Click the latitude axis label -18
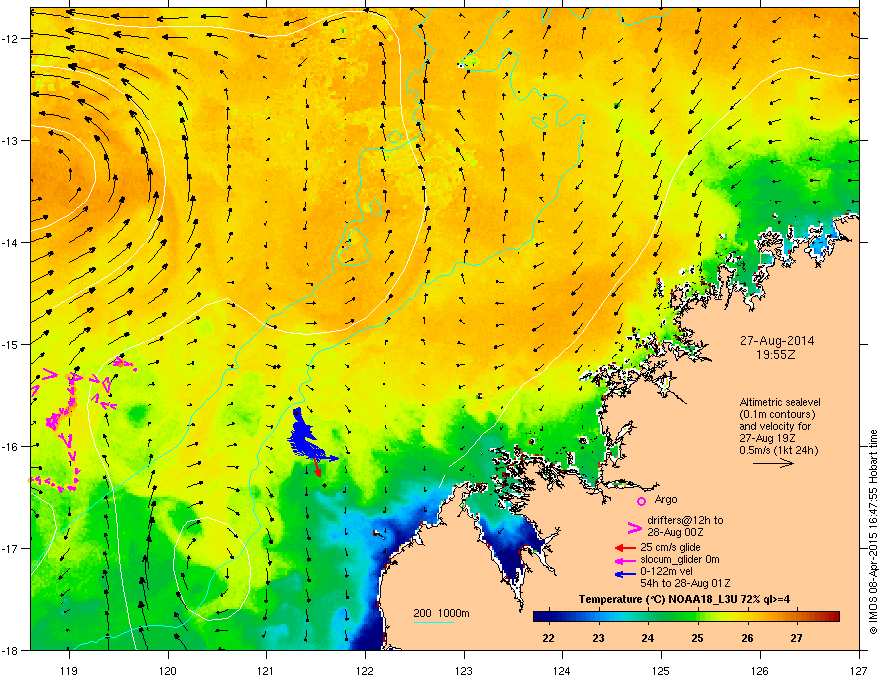 click(11, 650)
